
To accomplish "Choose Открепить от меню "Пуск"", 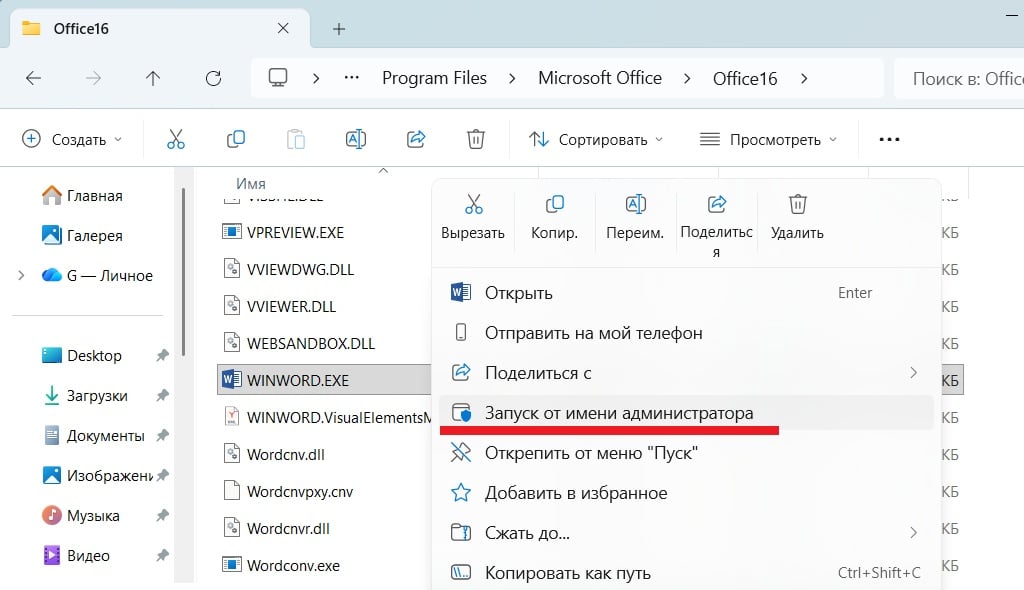I will point(686,453).
